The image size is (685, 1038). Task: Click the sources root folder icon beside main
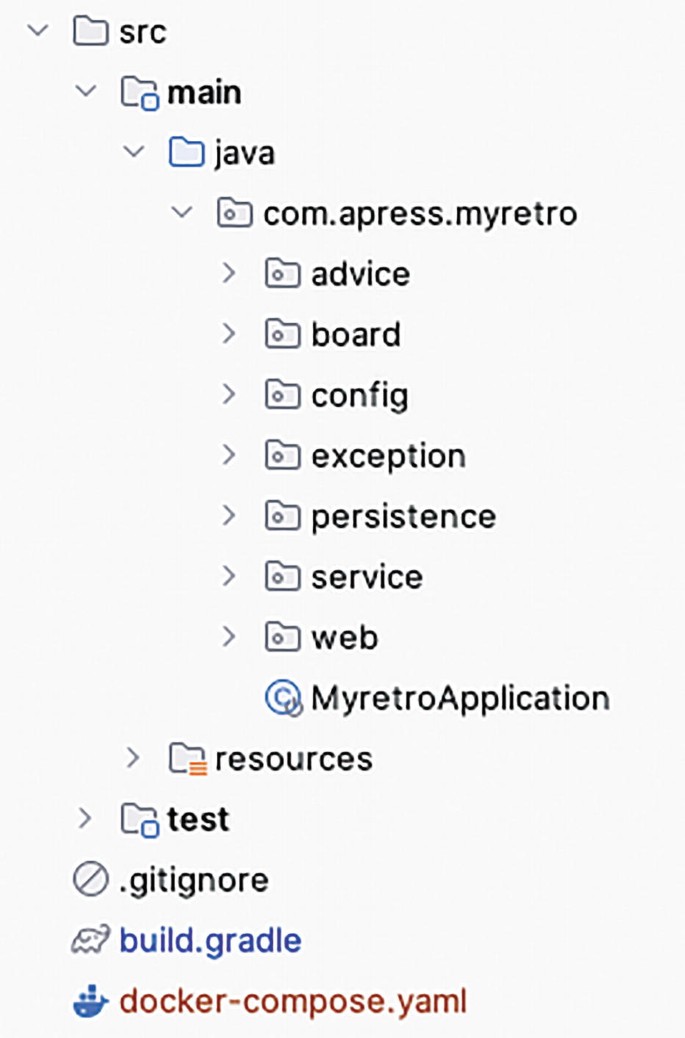click(140, 91)
